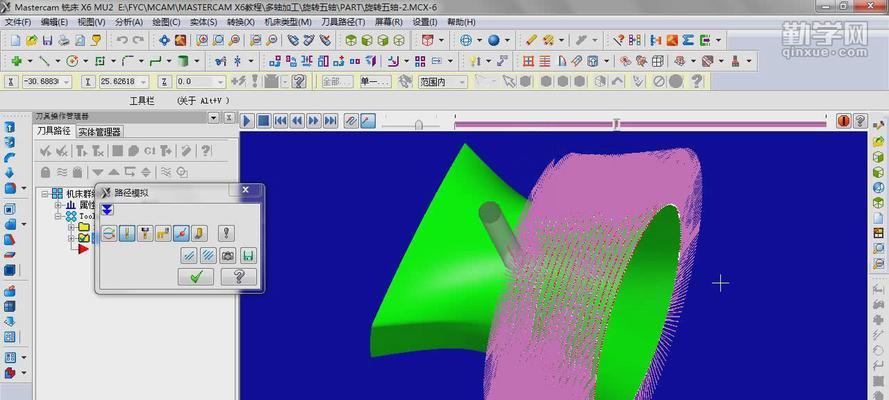Select the red insert arrow in tree
The image size is (889, 400).
click(x=83, y=249)
